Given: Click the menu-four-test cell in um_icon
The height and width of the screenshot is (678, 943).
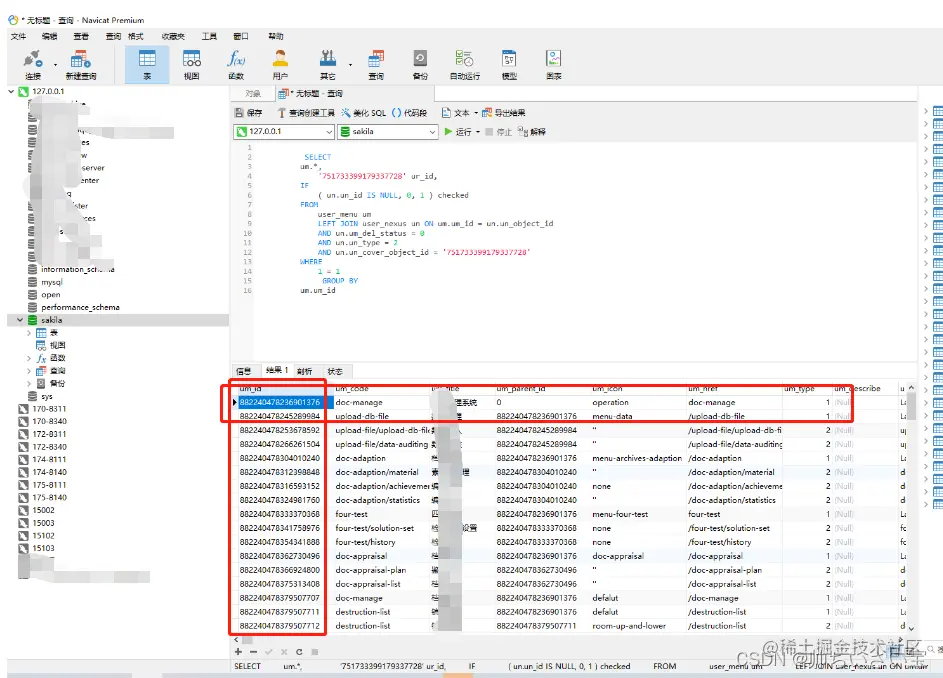Looking at the screenshot, I should click(x=620, y=514).
